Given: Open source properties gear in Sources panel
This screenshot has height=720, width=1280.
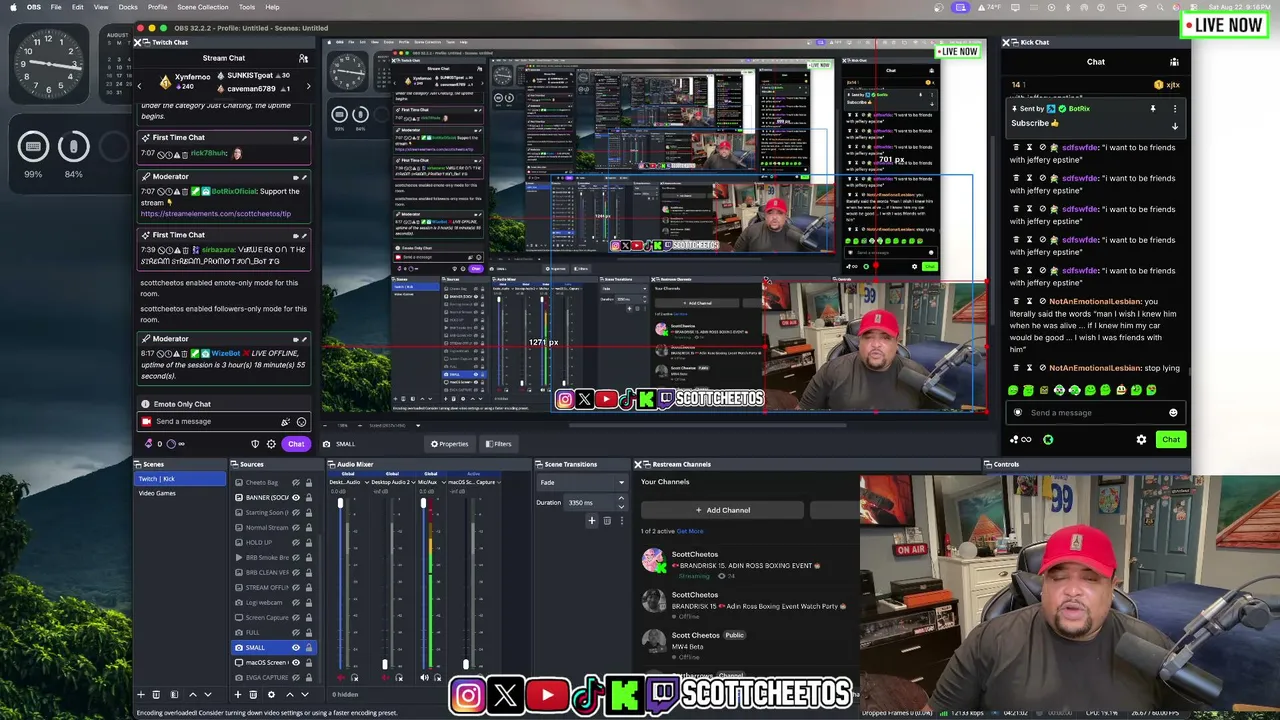Looking at the screenshot, I should [x=271, y=694].
